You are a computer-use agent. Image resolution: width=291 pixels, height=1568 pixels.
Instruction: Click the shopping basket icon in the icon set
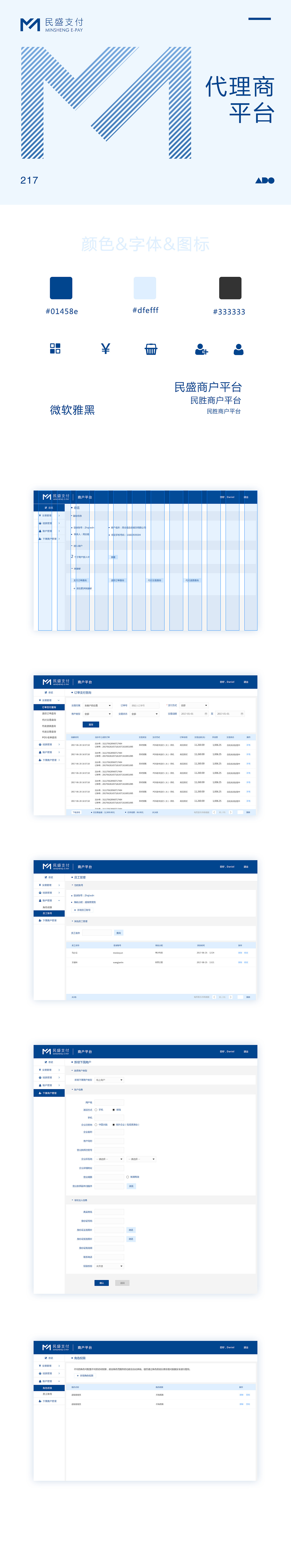pyautogui.click(x=151, y=349)
